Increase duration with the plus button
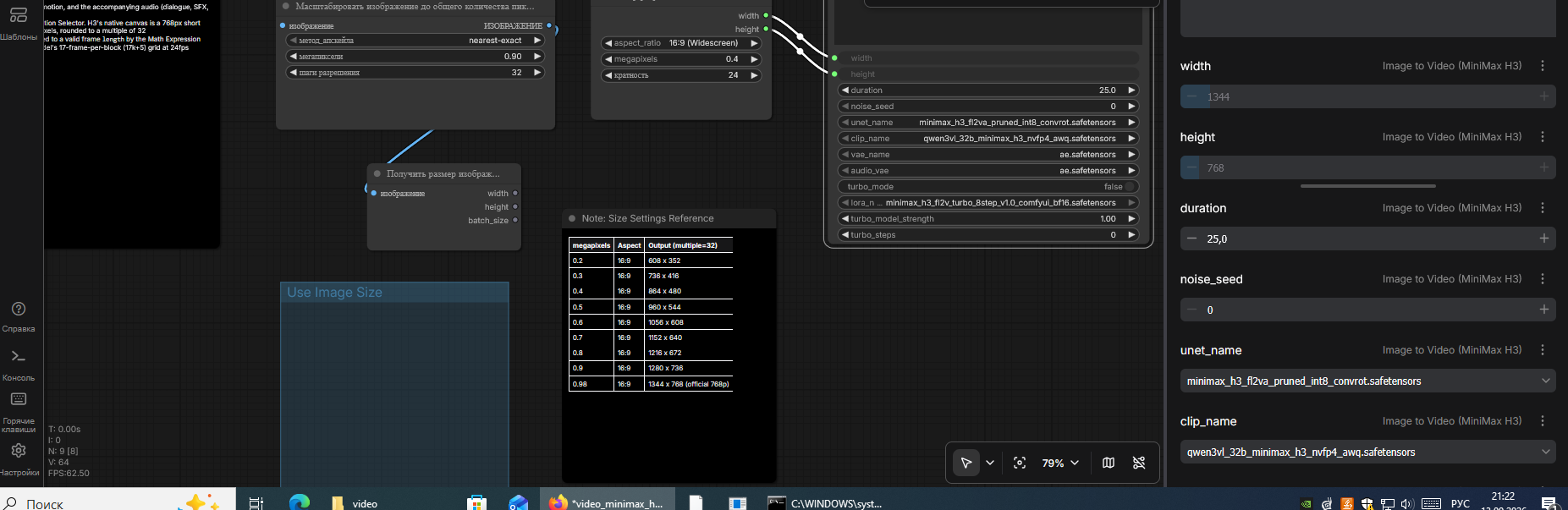Image resolution: width=1568 pixels, height=510 pixels. (x=1543, y=239)
